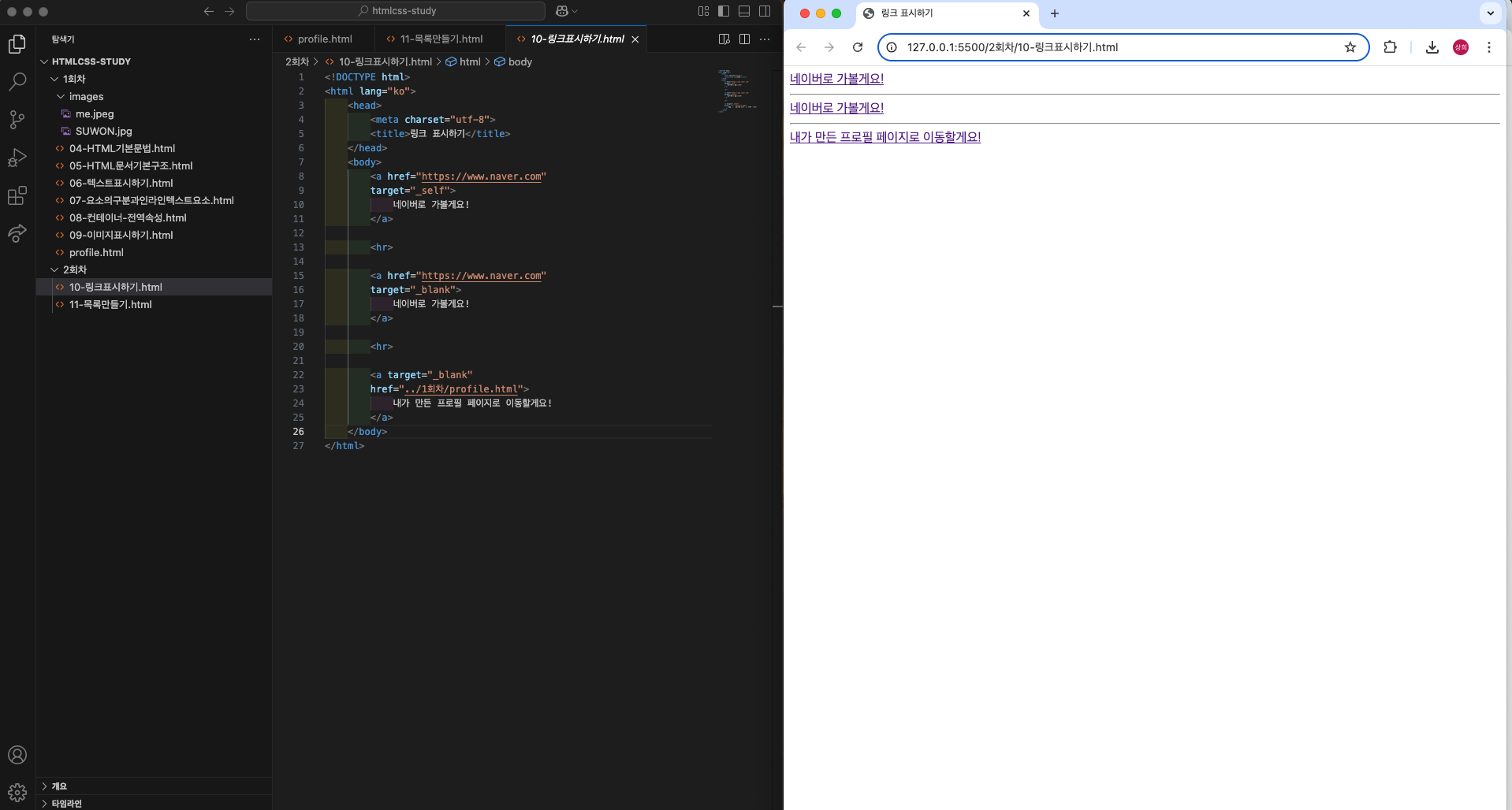Toggle the bottom panel visibility
This screenshot has height=810, width=1512.
(x=744, y=11)
